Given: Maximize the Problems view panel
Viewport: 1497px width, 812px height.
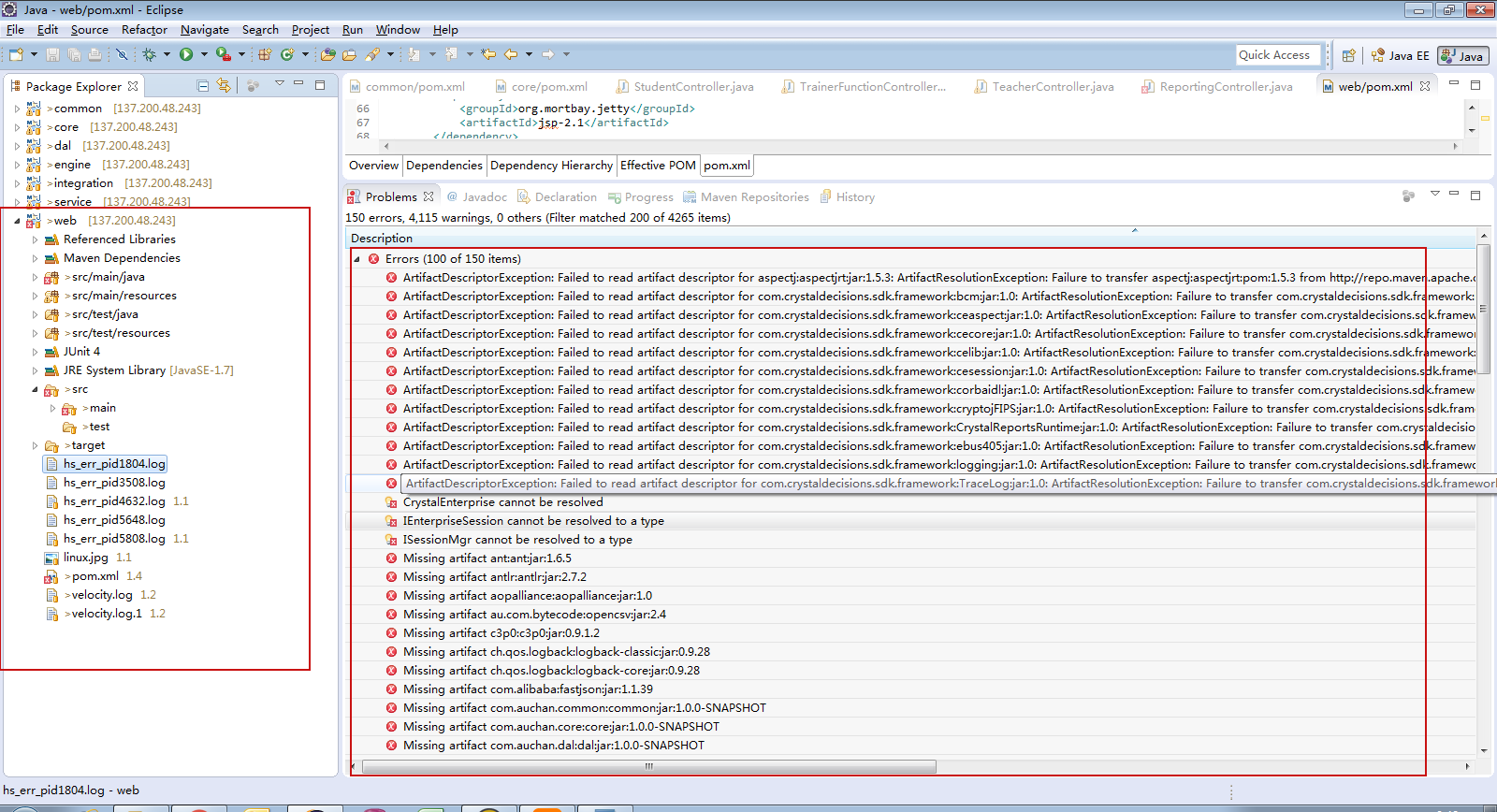Looking at the screenshot, I should point(1475,195).
